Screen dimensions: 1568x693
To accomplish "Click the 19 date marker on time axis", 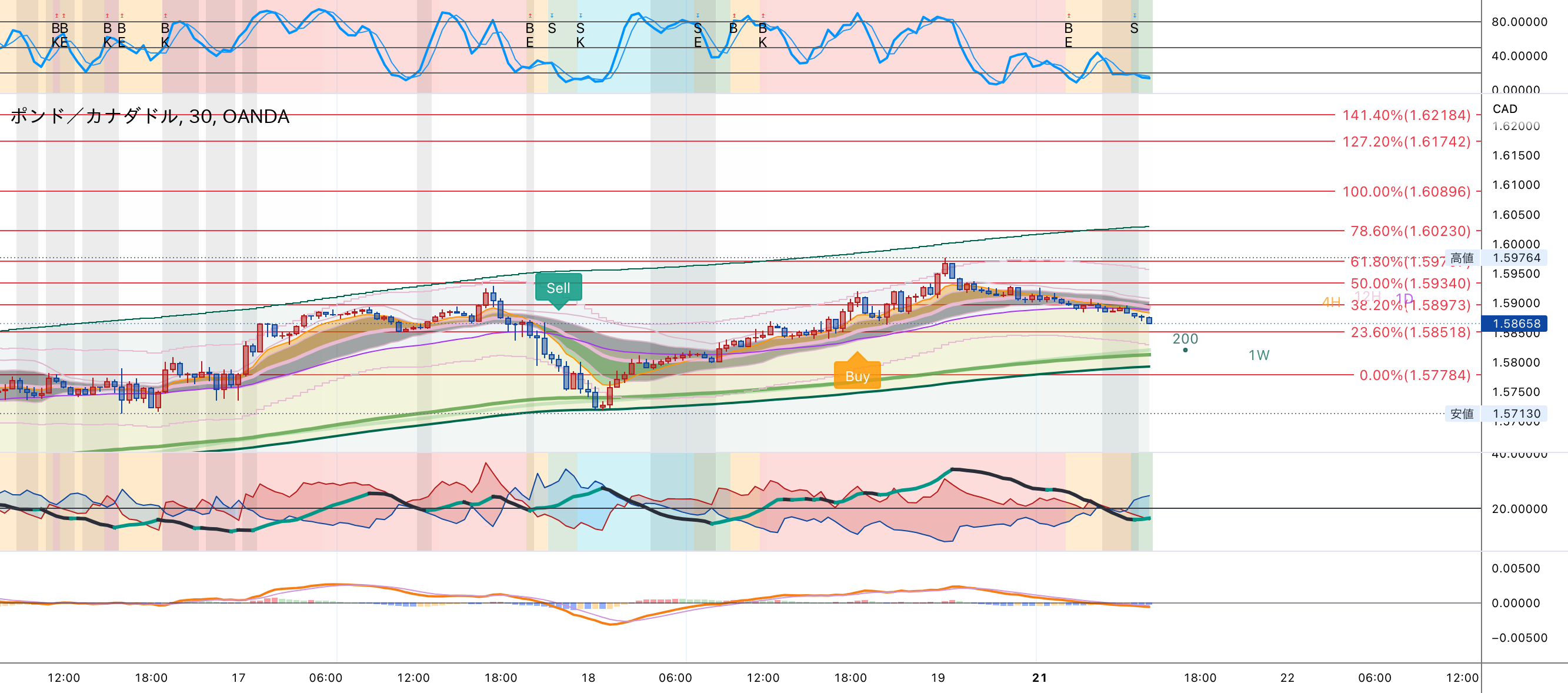I will pyautogui.click(x=938, y=678).
